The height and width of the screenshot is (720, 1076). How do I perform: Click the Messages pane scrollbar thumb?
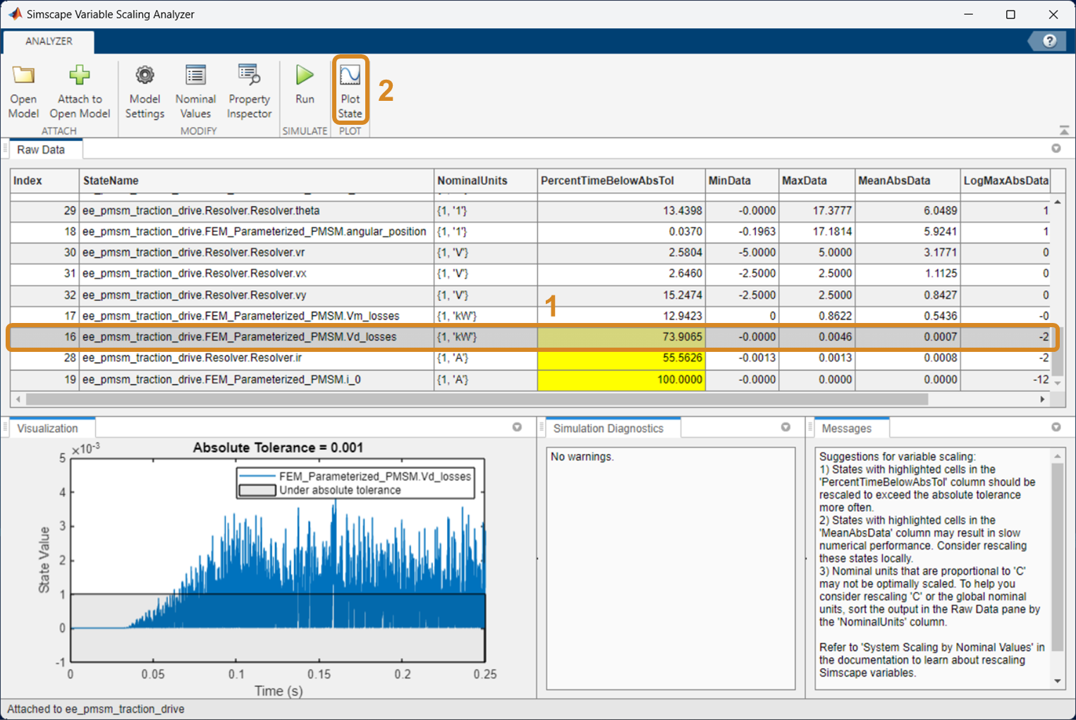click(1057, 557)
